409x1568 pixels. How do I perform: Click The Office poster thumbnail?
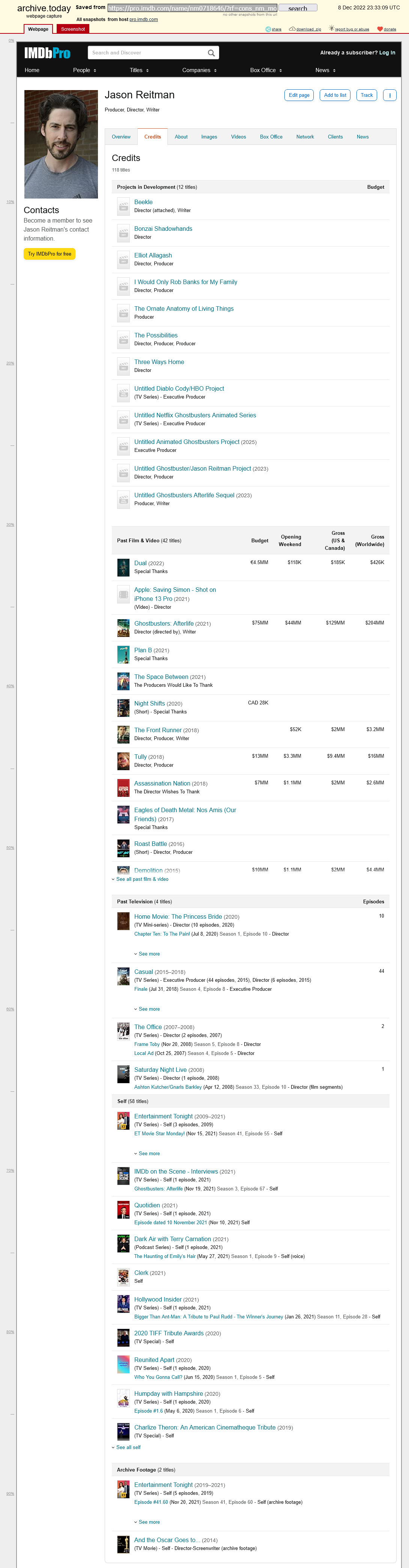(123, 1031)
